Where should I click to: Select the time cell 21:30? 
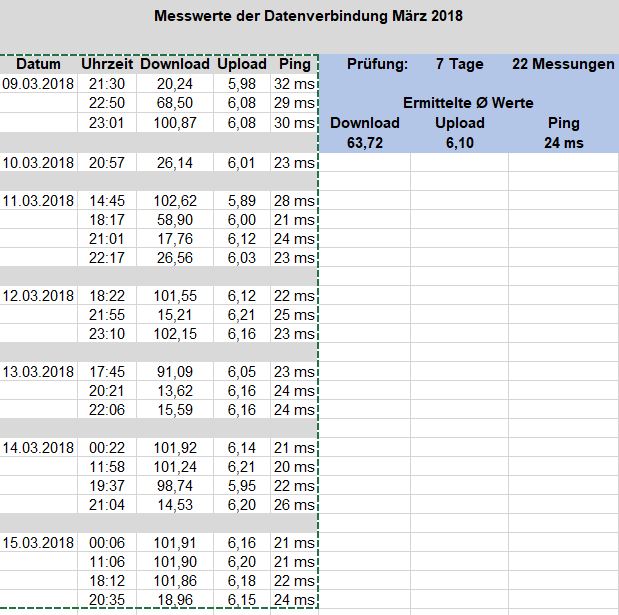click(x=107, y=84)
